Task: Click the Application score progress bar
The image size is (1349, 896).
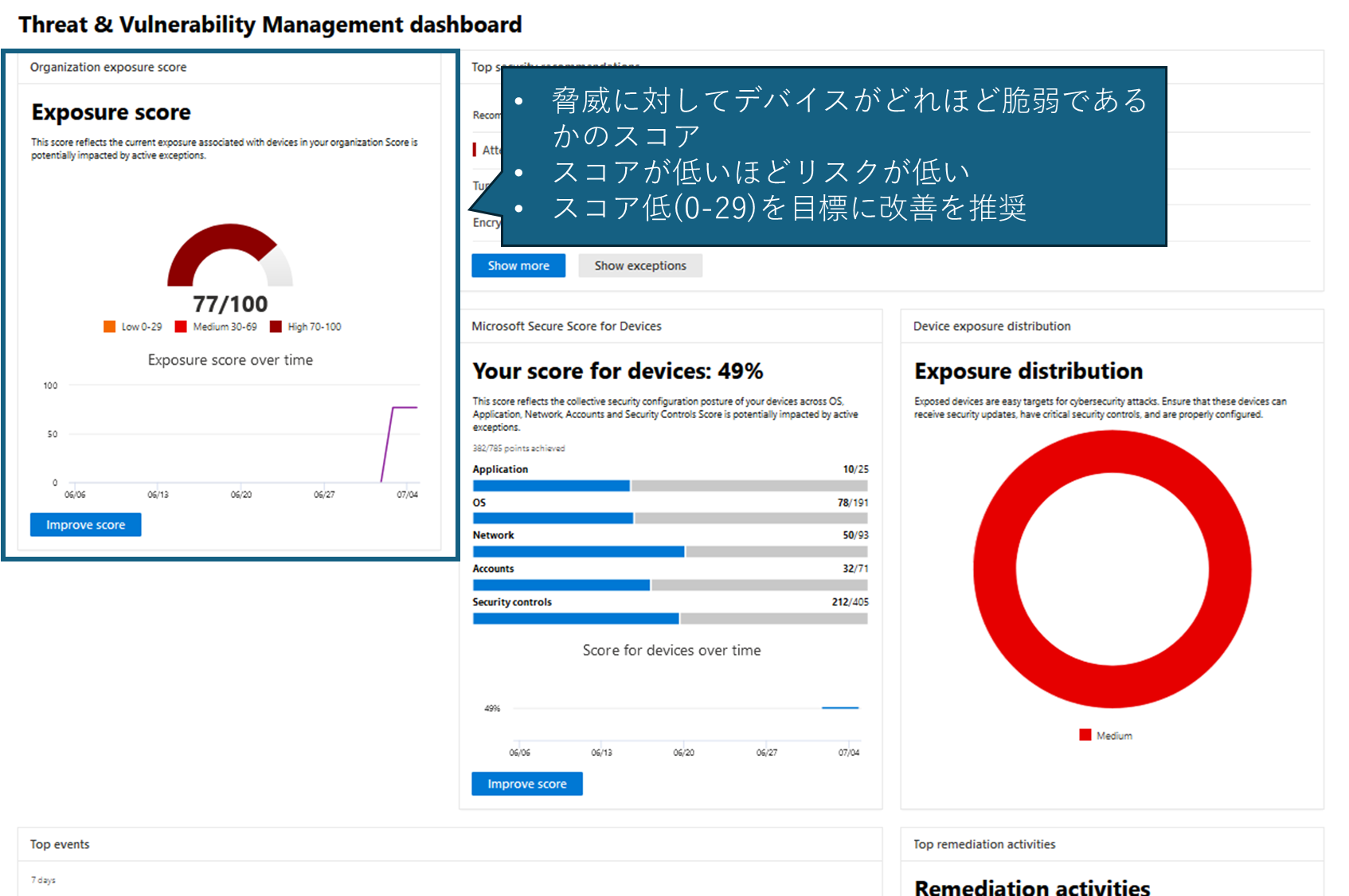Action: tap(671, 486)
